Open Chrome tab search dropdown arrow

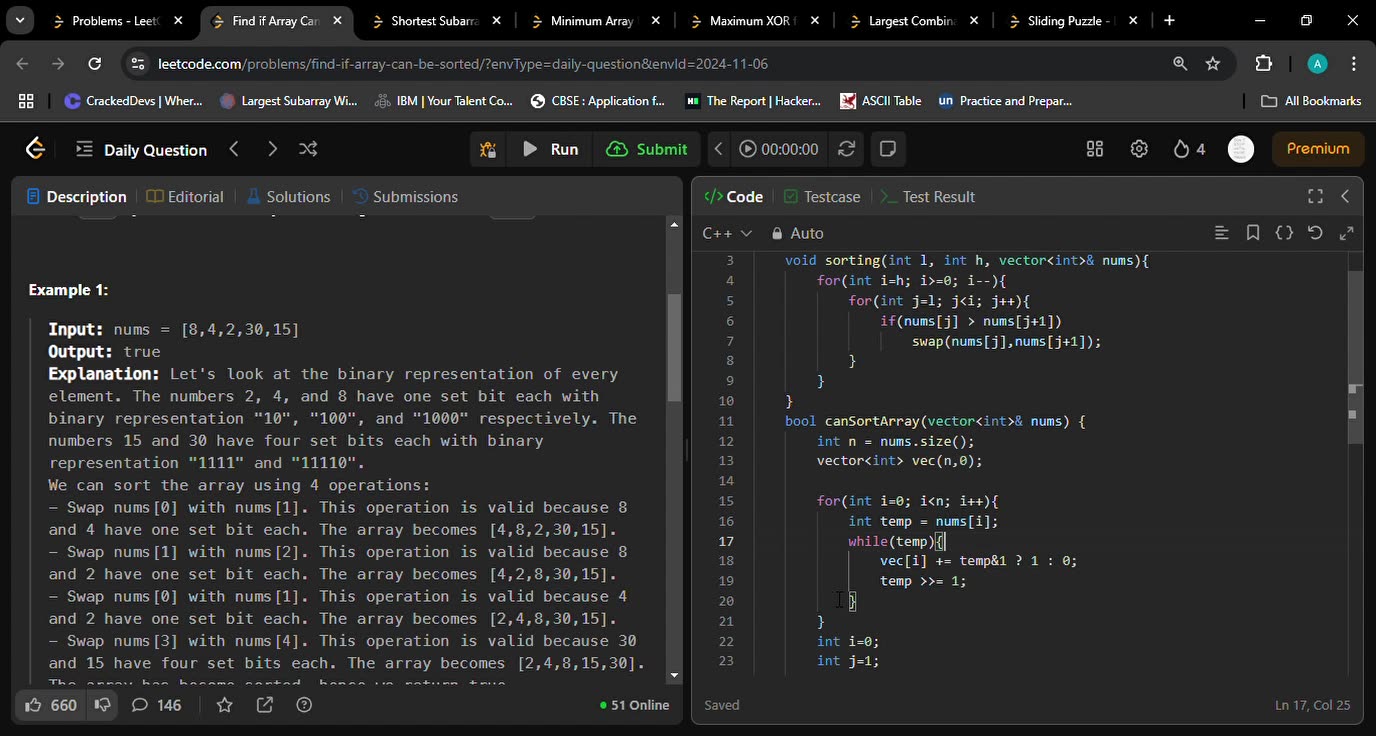[19, 20]
